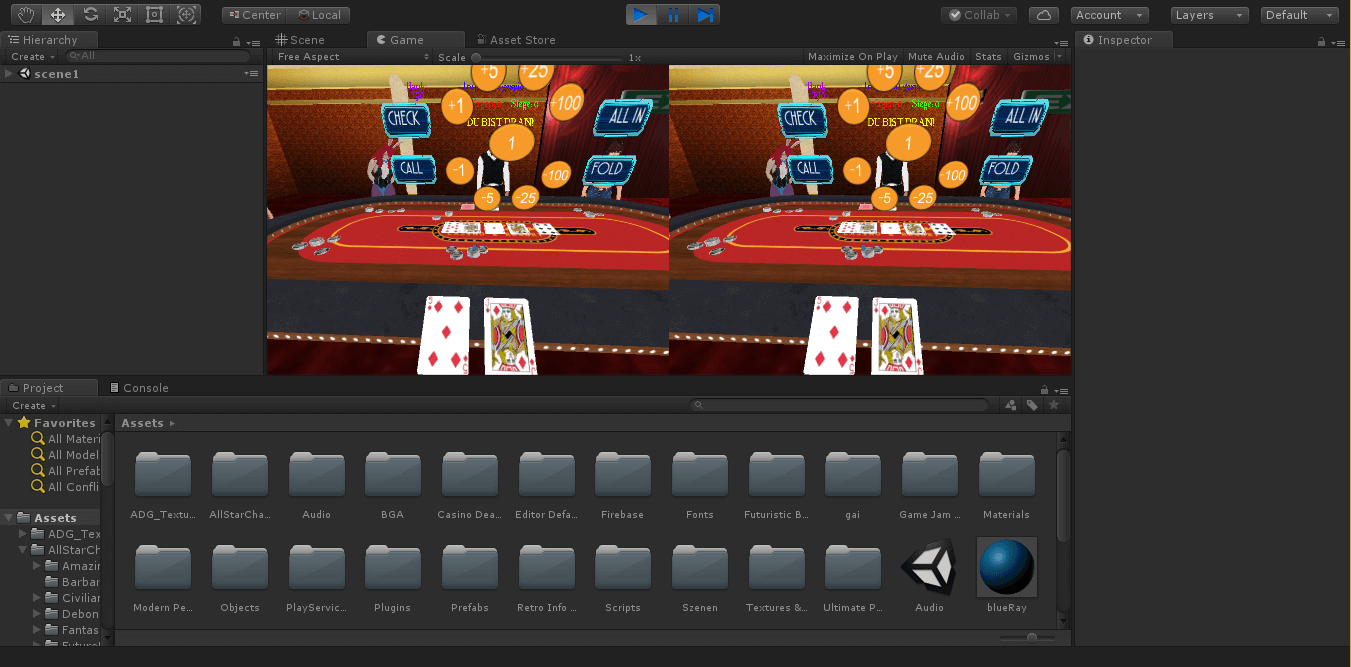
Task: Toggle Maximize On Play
Action: pyautogui.click(x=853, y=57)
